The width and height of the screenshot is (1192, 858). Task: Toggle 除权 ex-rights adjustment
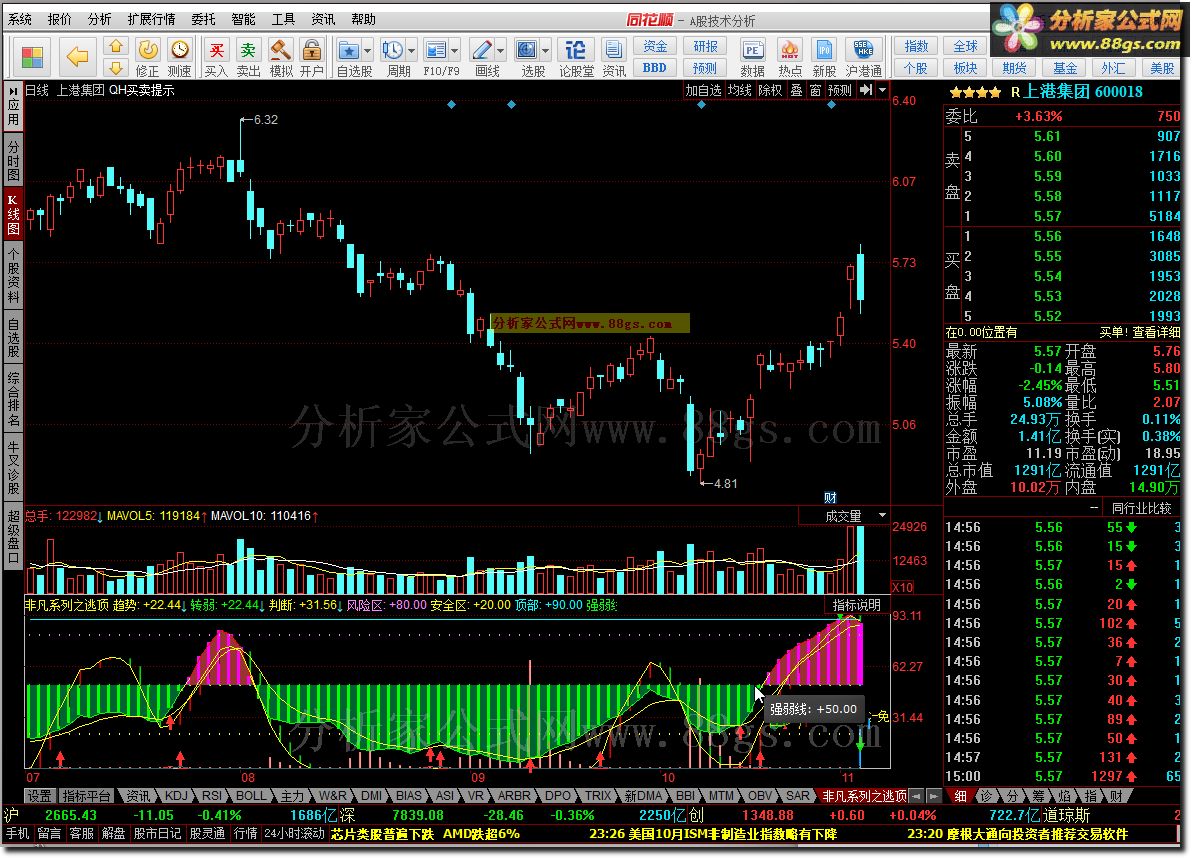[x=770, y=90]
